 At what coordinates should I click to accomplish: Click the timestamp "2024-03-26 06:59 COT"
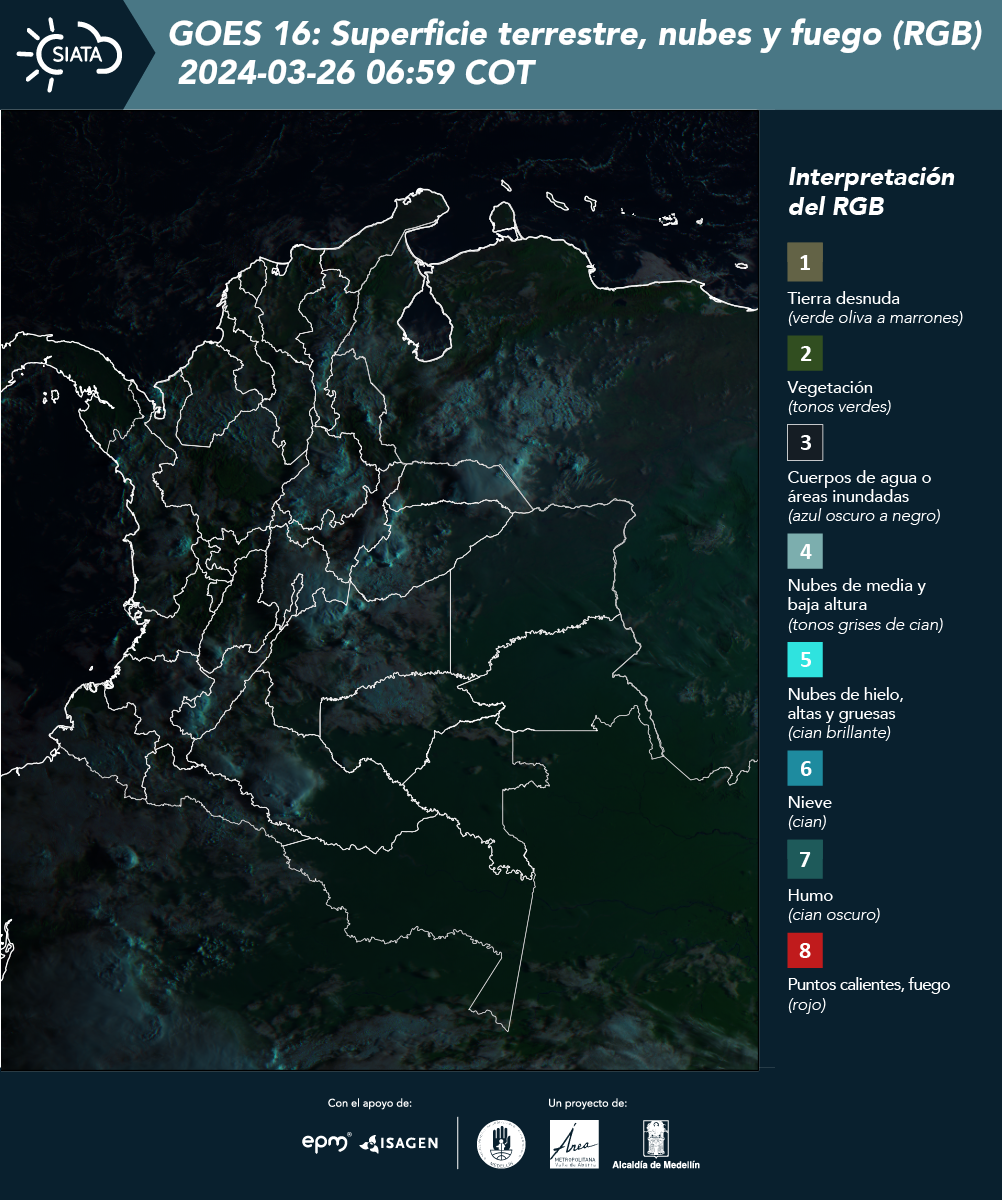(356, 74)
